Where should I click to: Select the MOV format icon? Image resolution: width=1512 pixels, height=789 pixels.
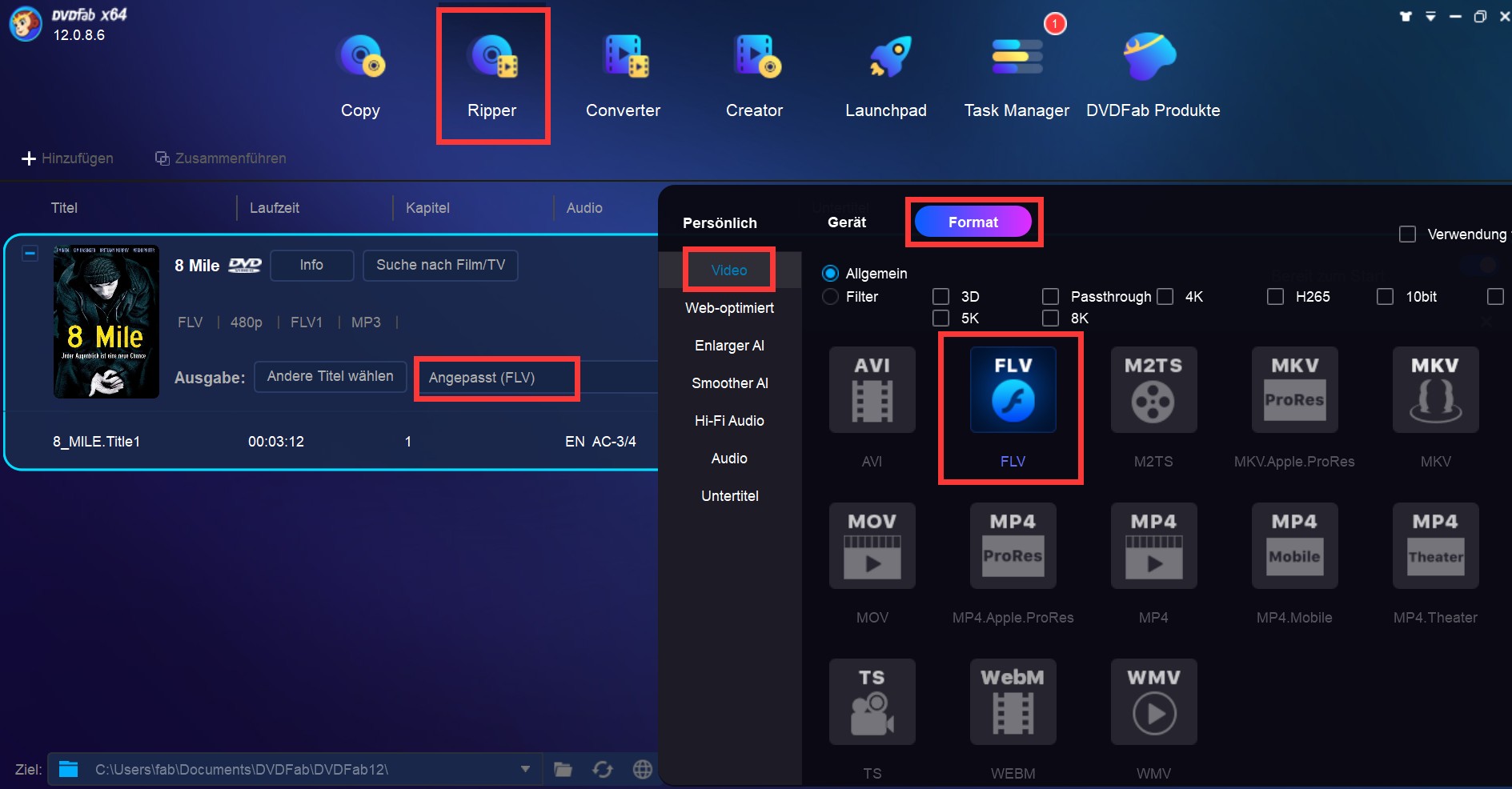pyautogui.click(x=872, y=546)
